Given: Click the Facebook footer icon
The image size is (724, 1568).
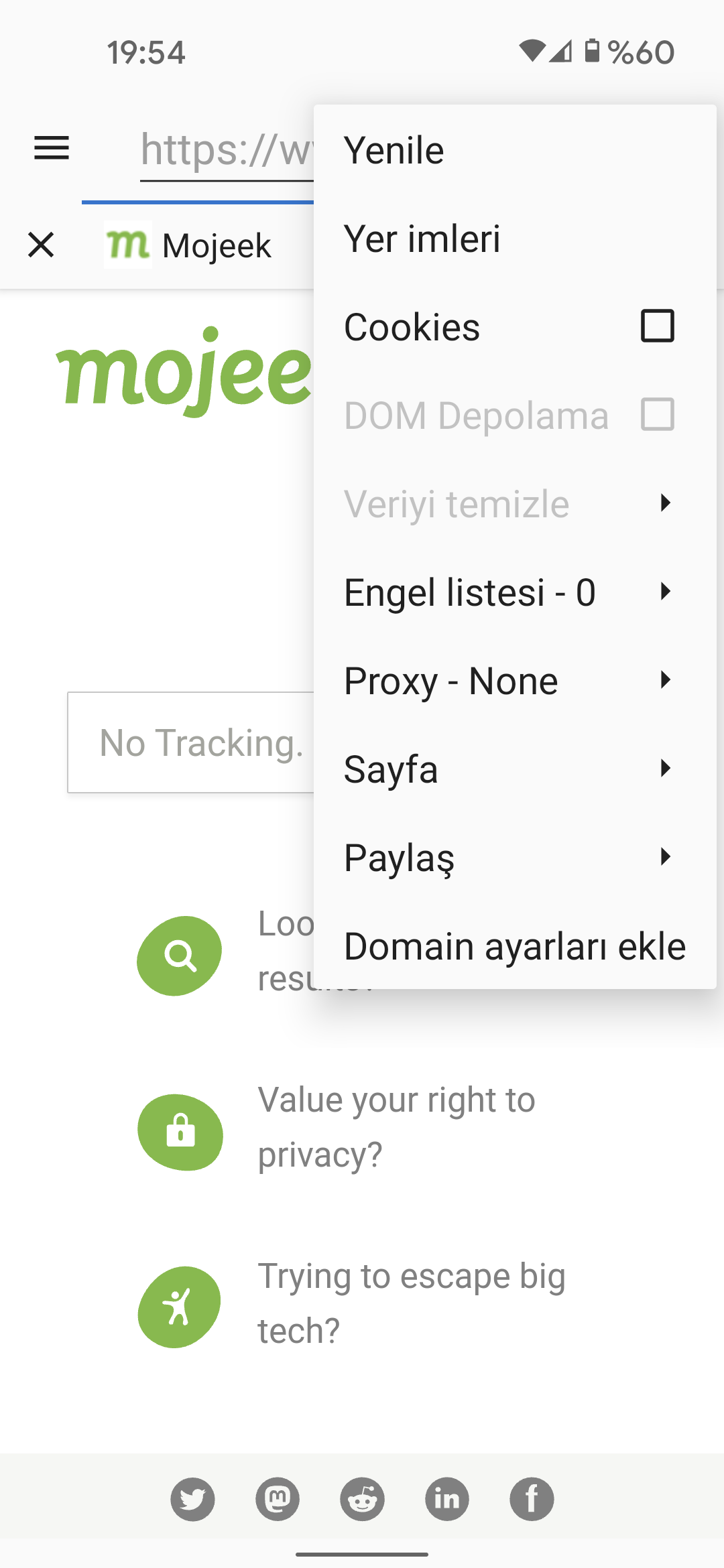Looking at the screenshot, I should [532, 1499].
